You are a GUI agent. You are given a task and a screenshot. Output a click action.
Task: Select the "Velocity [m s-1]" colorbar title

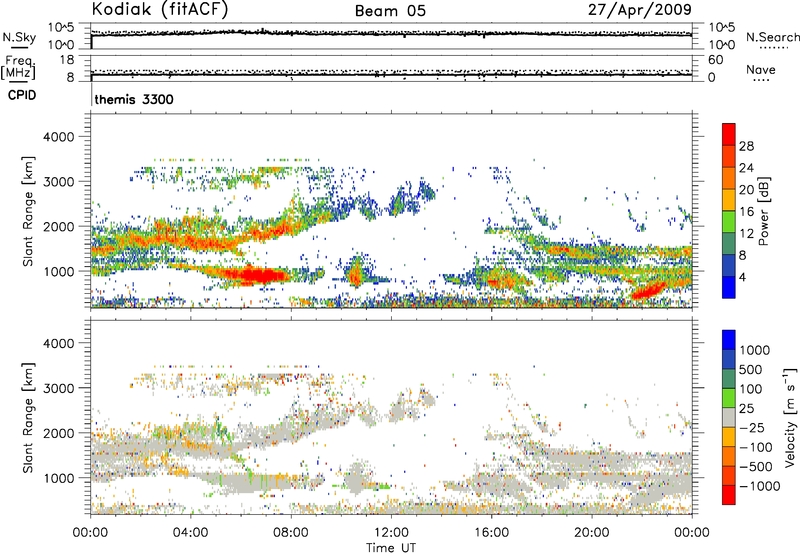(789, 417)
